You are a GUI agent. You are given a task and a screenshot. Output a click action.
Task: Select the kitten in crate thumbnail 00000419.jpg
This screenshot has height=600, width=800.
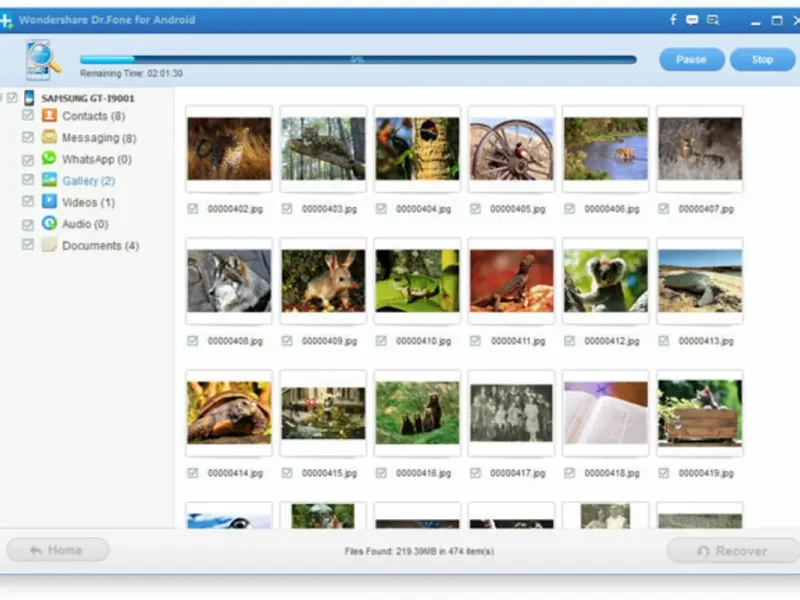(x=700, y=411)
